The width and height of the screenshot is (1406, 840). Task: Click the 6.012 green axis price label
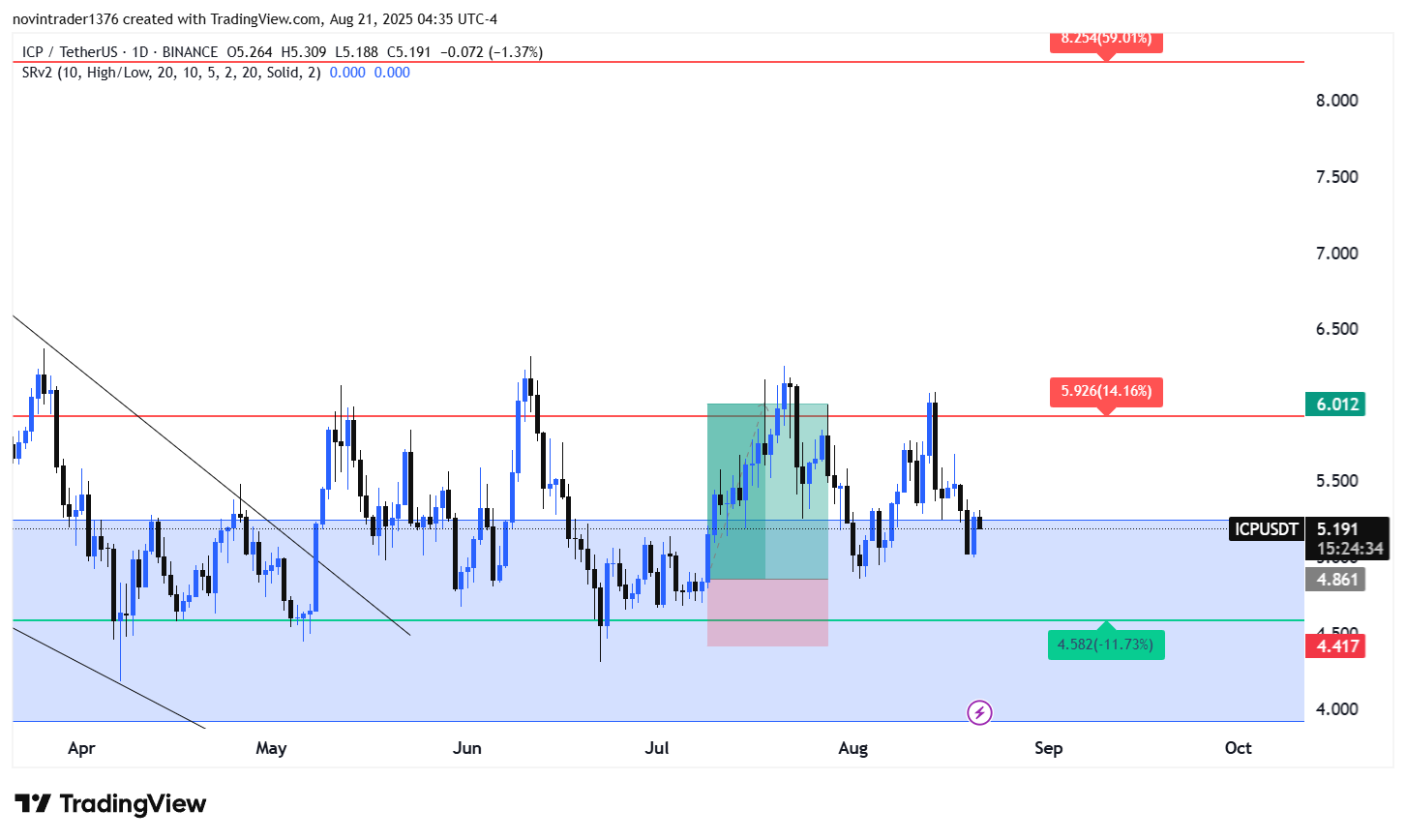coord(1335,405)
